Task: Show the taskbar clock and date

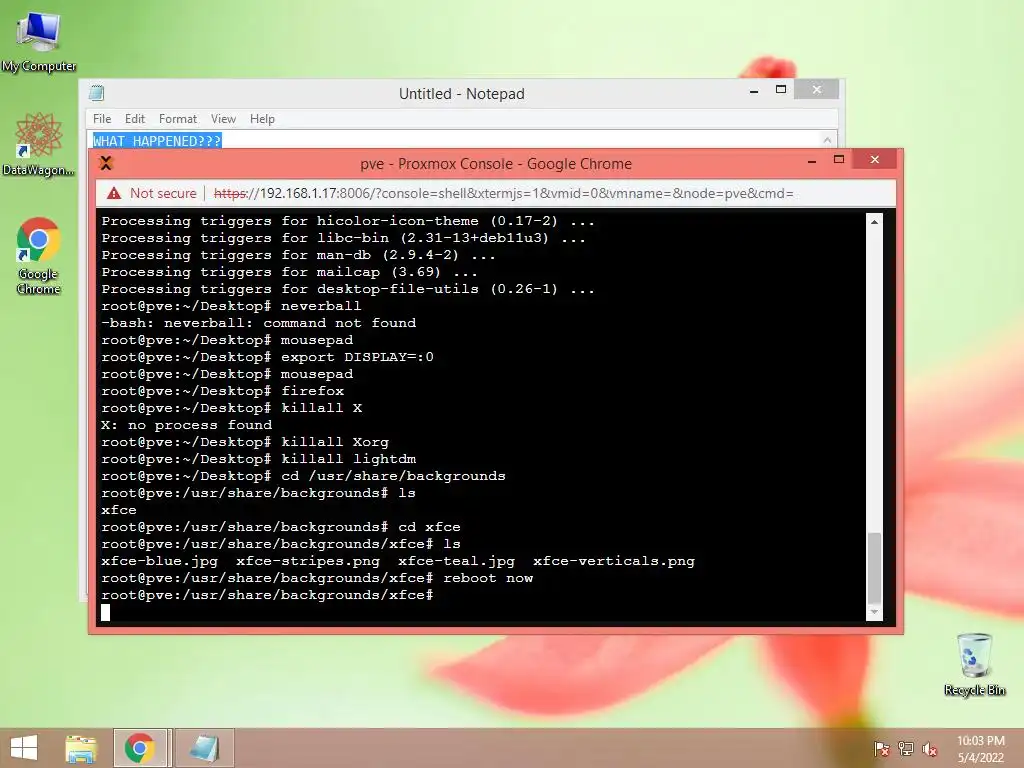Action: [981, 749]
